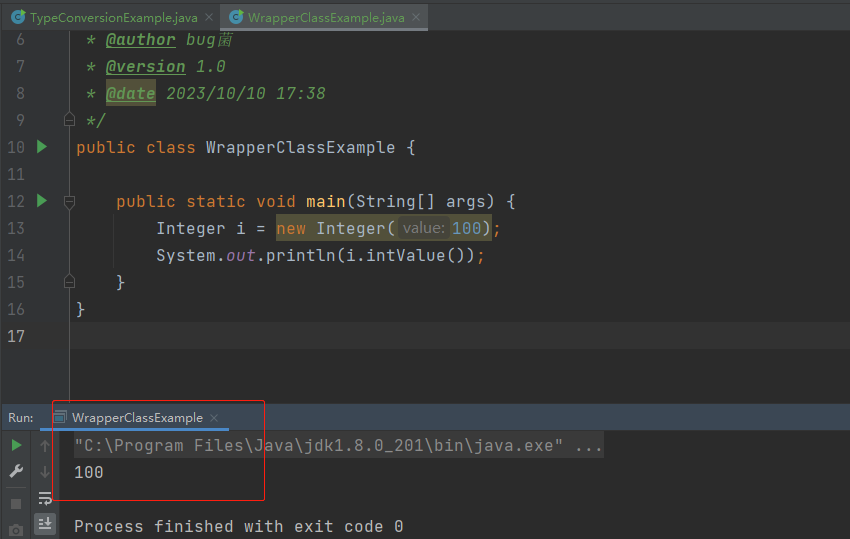The width and height of the screenshot is (850, 539).
Task: Click the WrapperClassExample class name in code
Action: click(300, 147)
